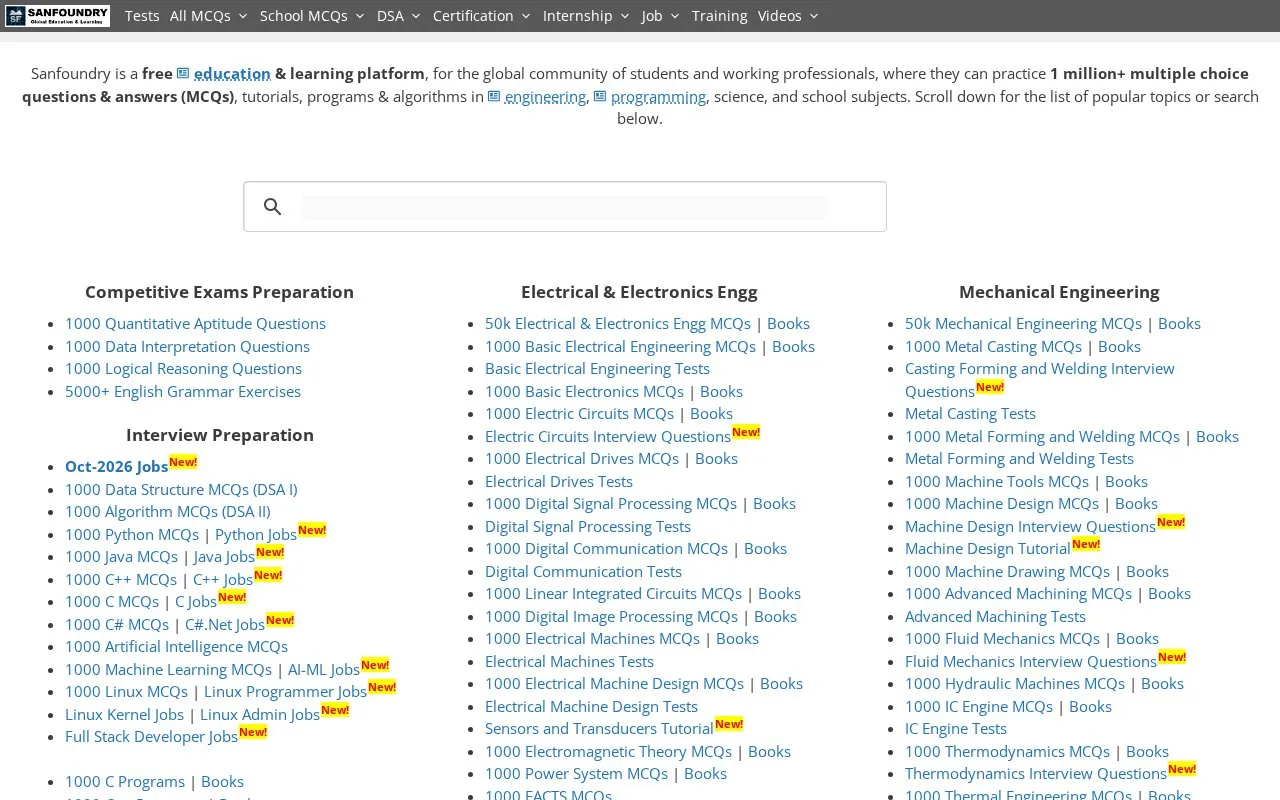Open IC Engine Tests link
This screenshot has height=800, width=1280.
pos(956,729)
